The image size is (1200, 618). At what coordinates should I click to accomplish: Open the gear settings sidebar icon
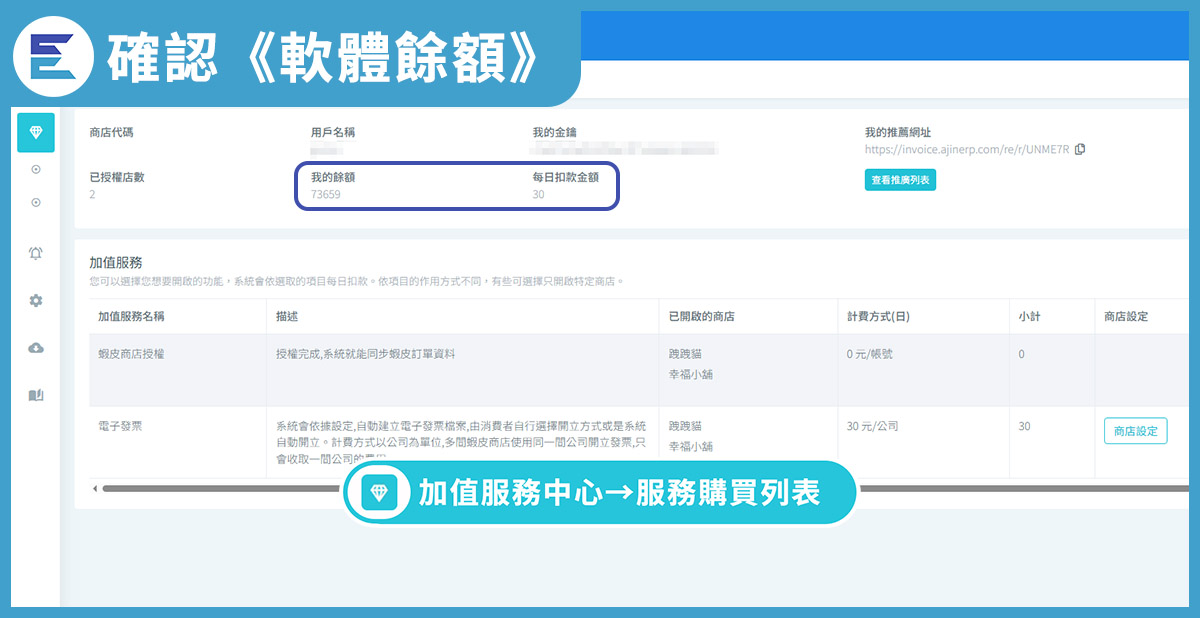pos(36,300)
